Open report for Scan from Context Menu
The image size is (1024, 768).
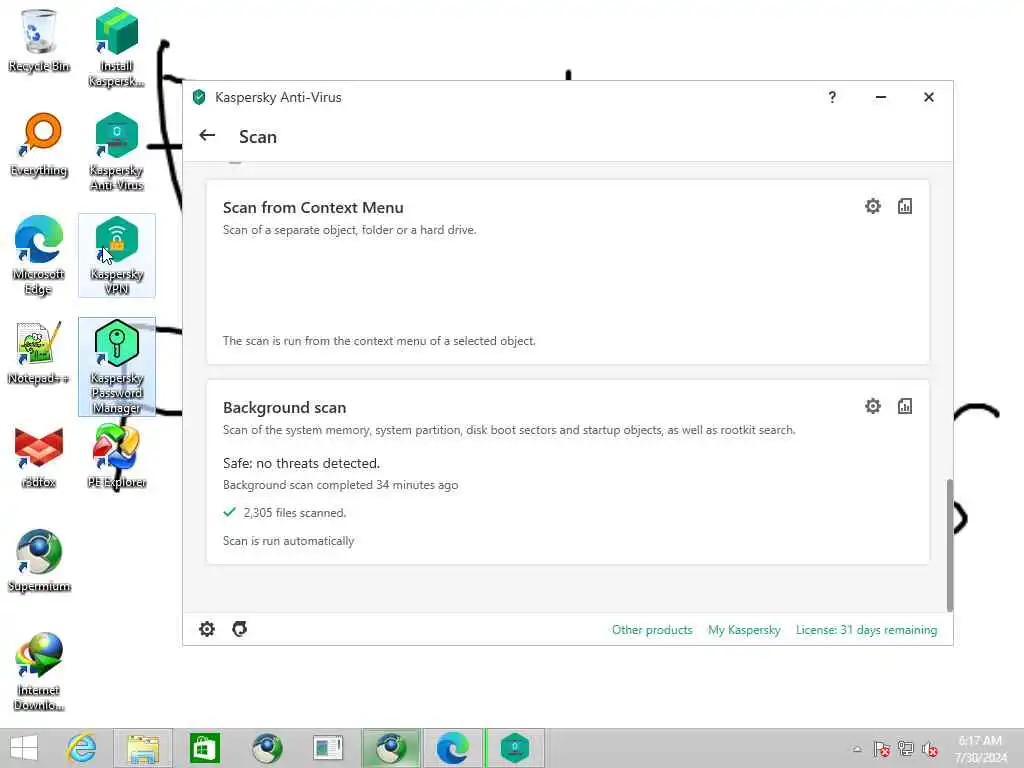click(x=904, y=206)
